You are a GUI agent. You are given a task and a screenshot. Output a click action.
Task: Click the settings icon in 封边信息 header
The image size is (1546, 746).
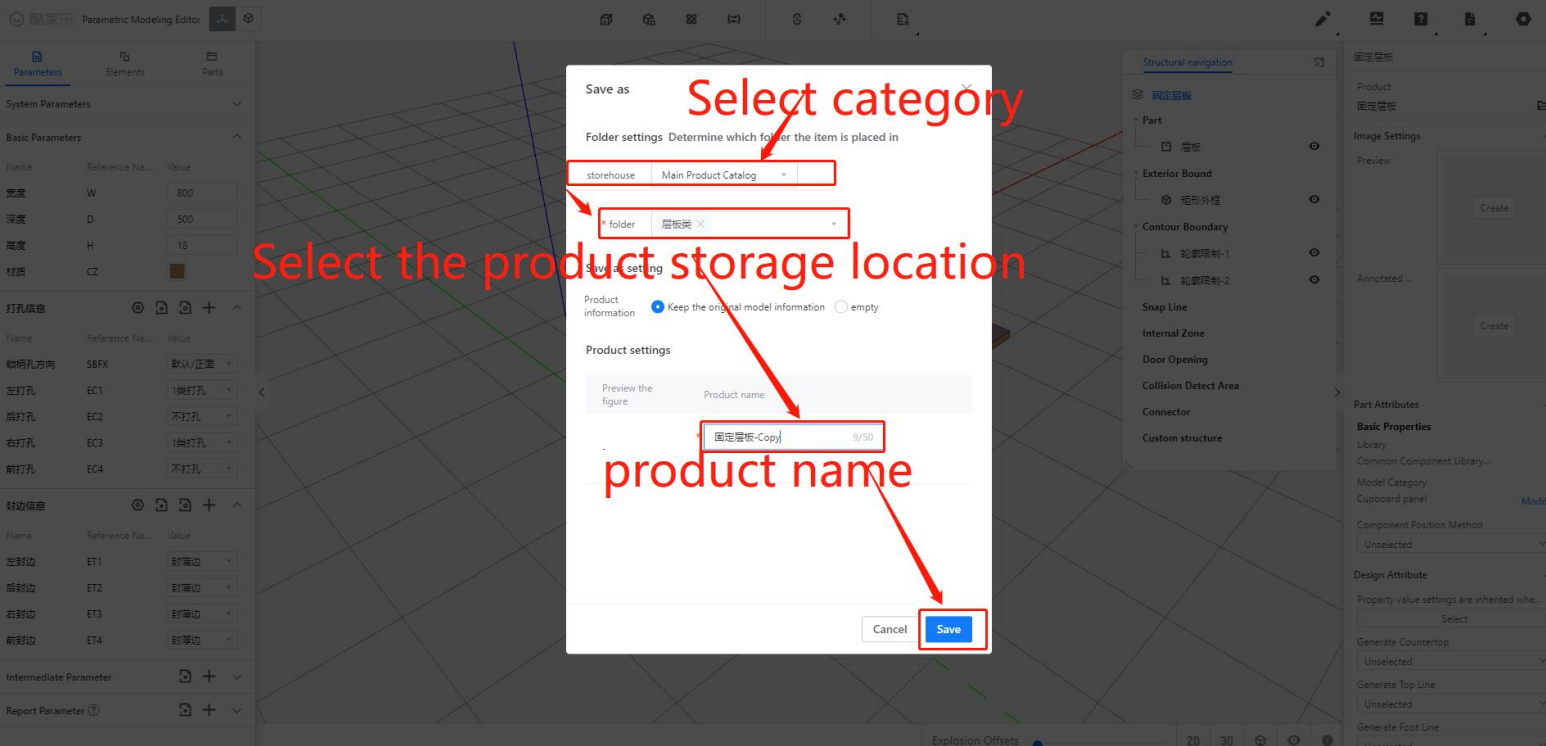(x=138, y=505)
